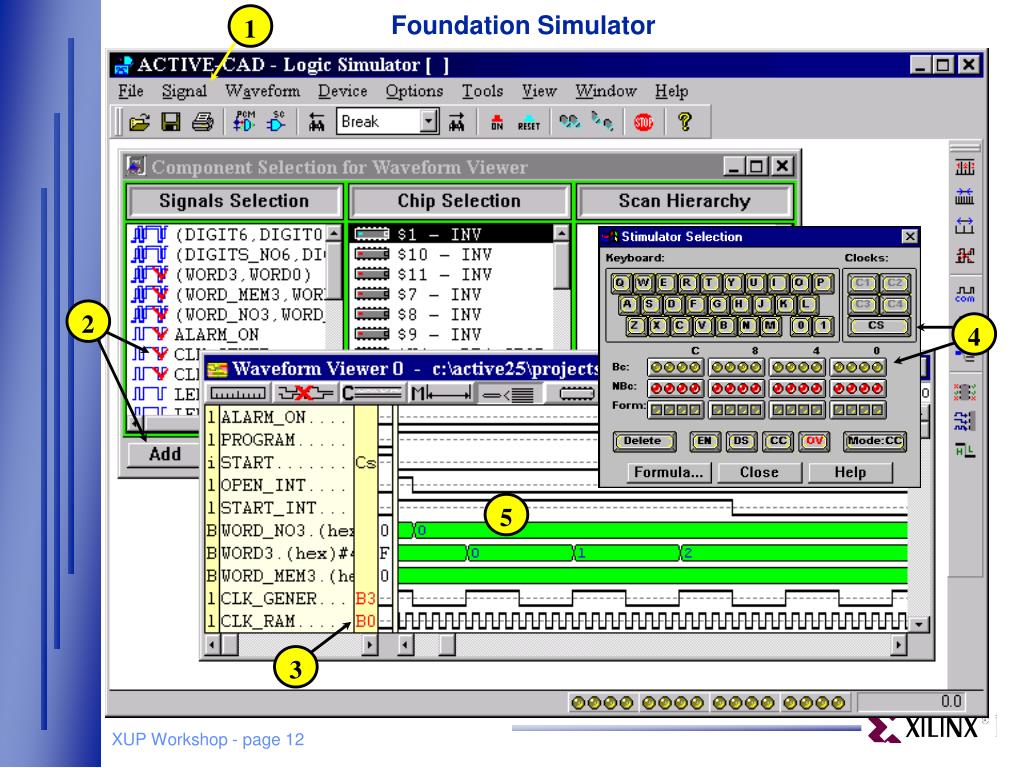Toggle the red OV button

click(x=814, y=441)
